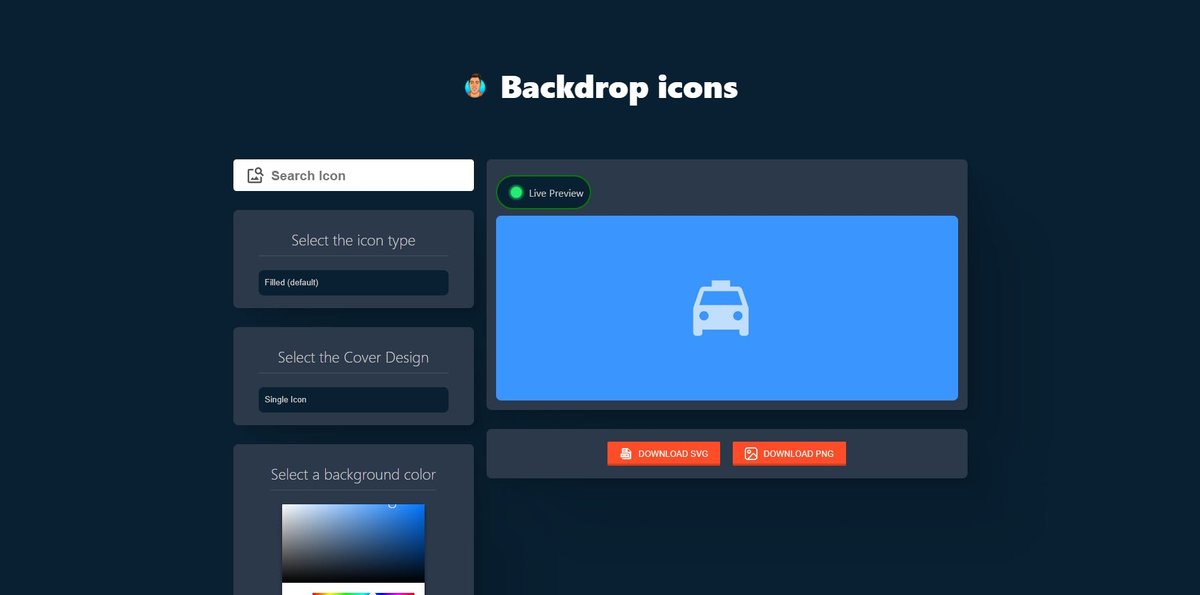Click the file icon on the DOWNLOAD SVG button
This screenshot has width=1200, height=595.
[625, 453]
